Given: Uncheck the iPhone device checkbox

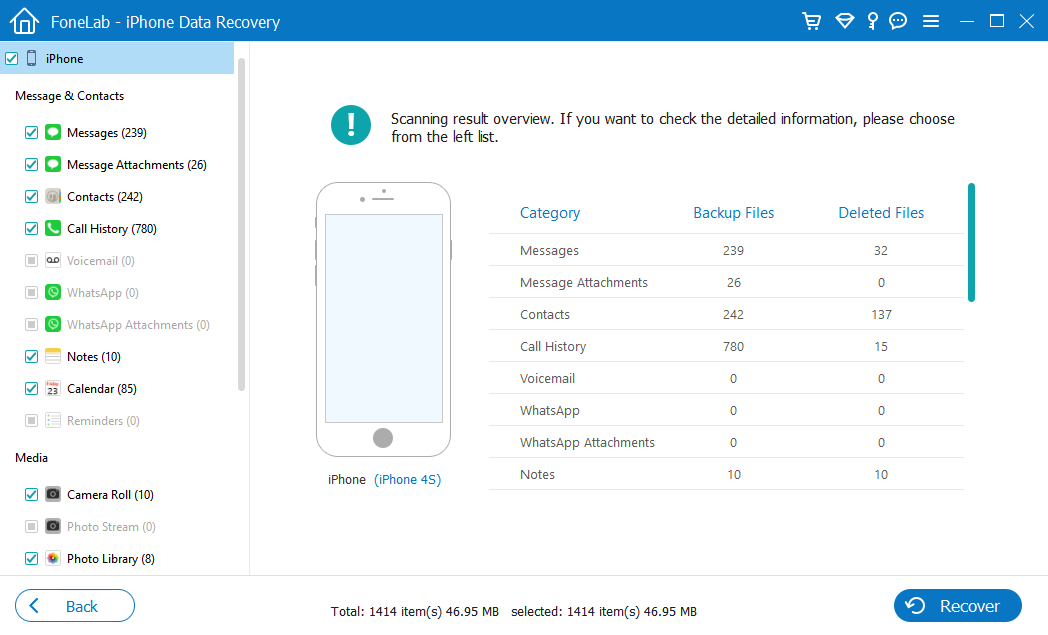Looking at the screenshot, I should (11, 59).
